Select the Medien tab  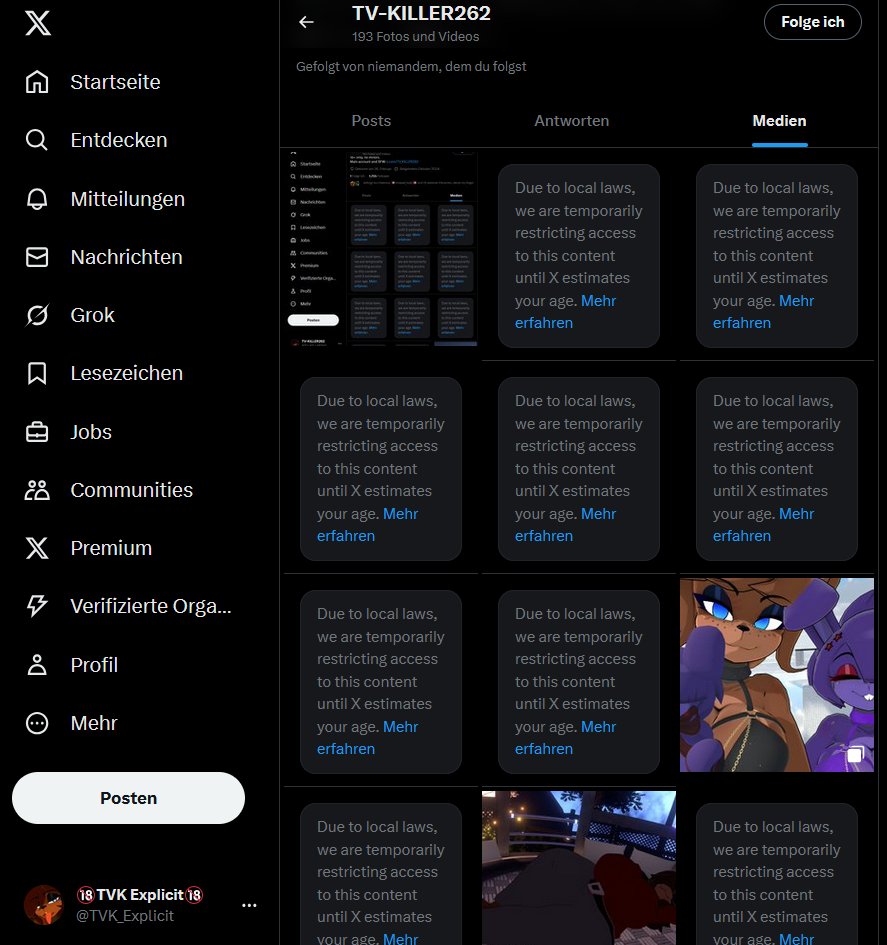pos(779,121)
